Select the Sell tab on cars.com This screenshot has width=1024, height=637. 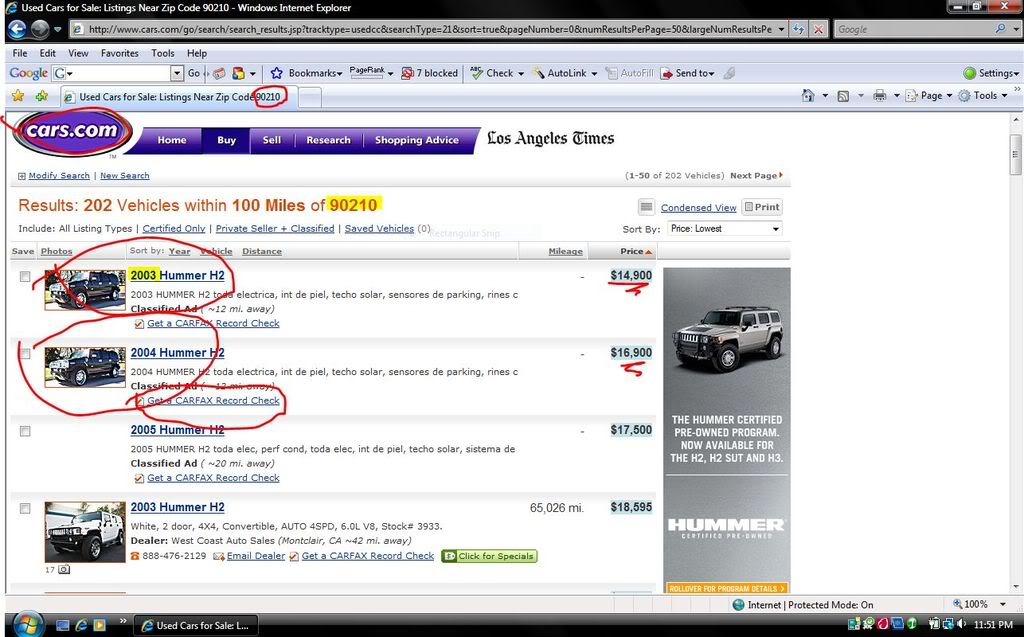pyautogui.click(x=272, y=140)
